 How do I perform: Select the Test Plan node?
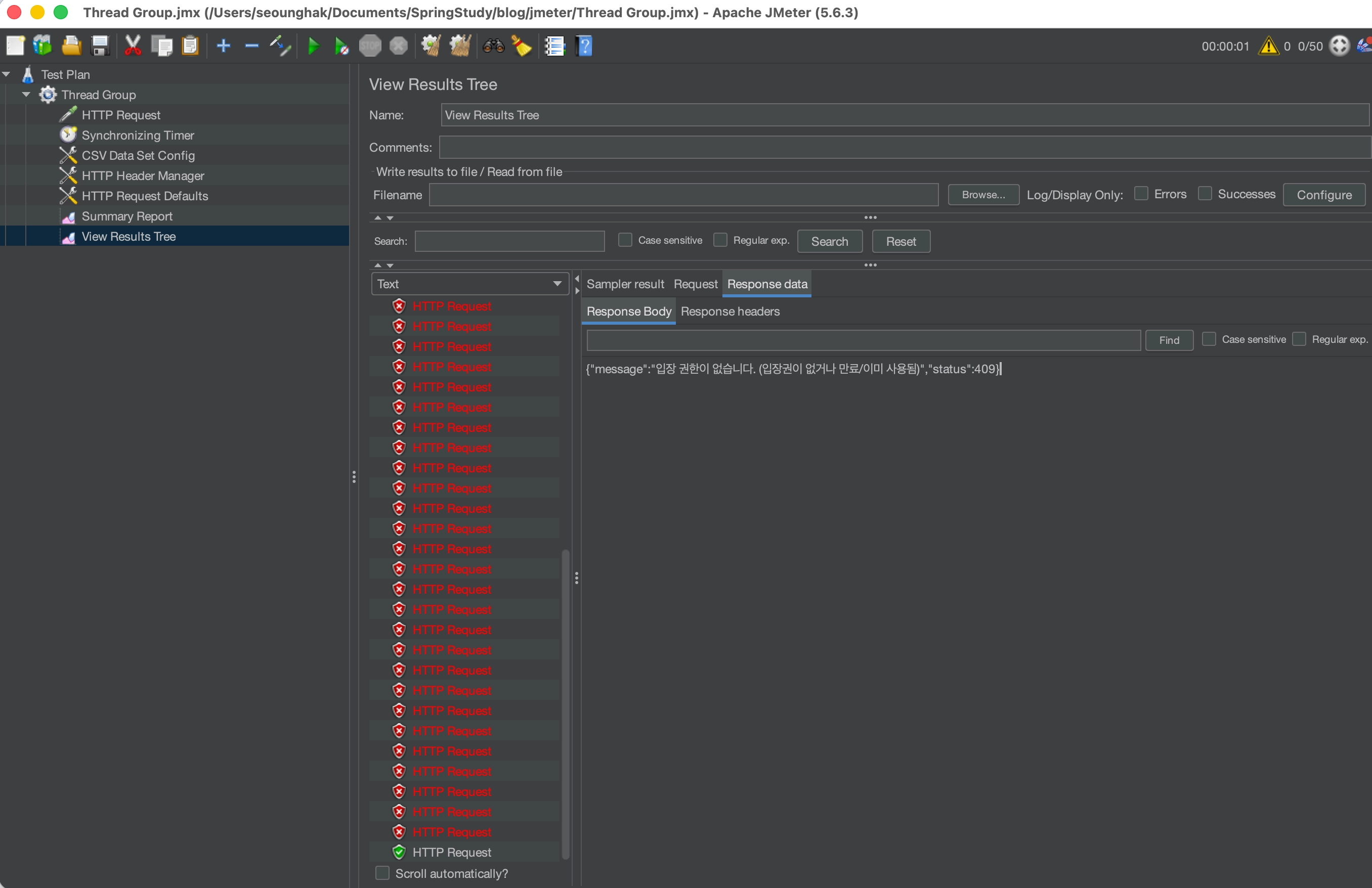(x=65, y=74)
